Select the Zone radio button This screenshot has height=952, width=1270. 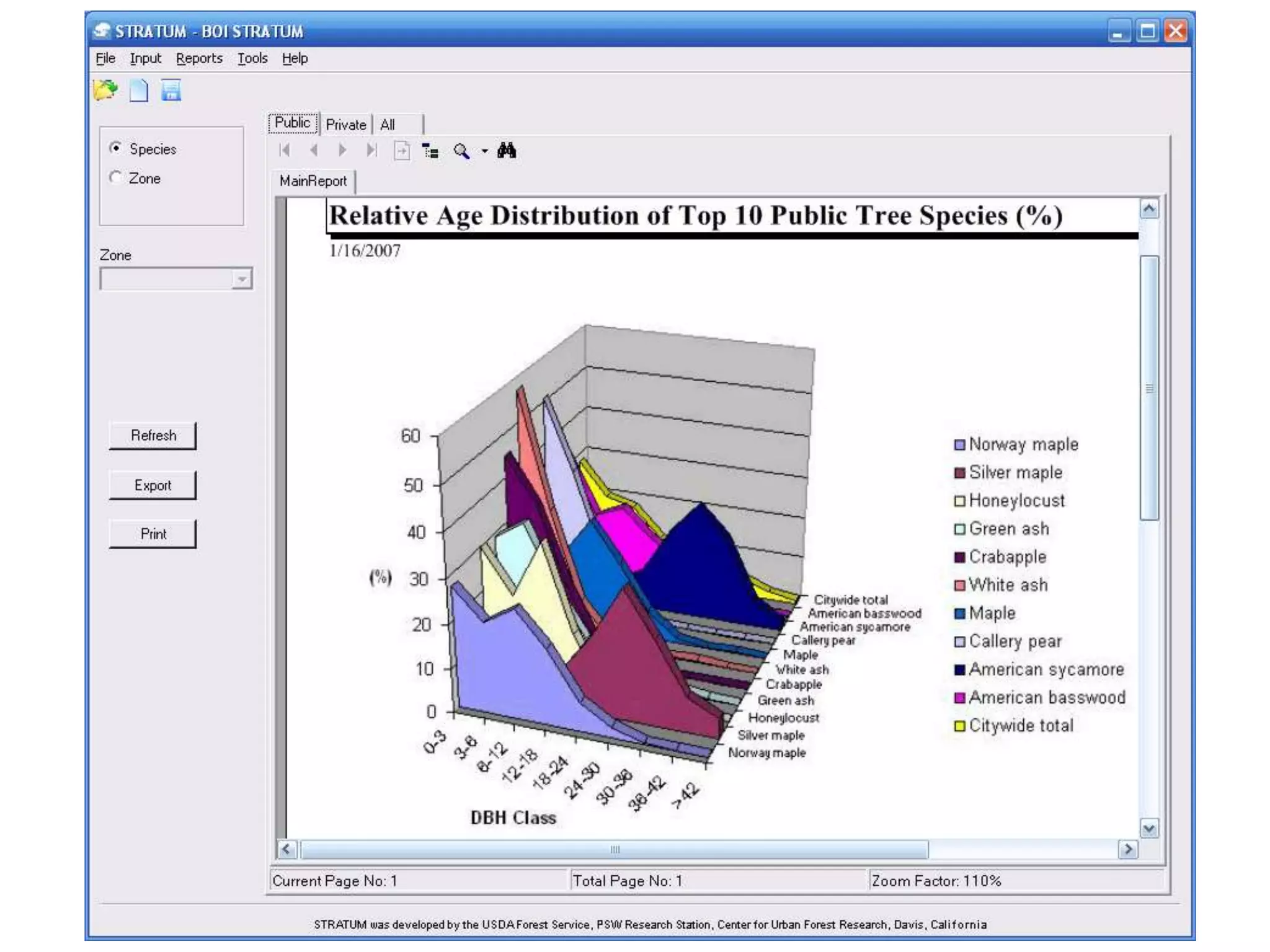pos(115,178)
